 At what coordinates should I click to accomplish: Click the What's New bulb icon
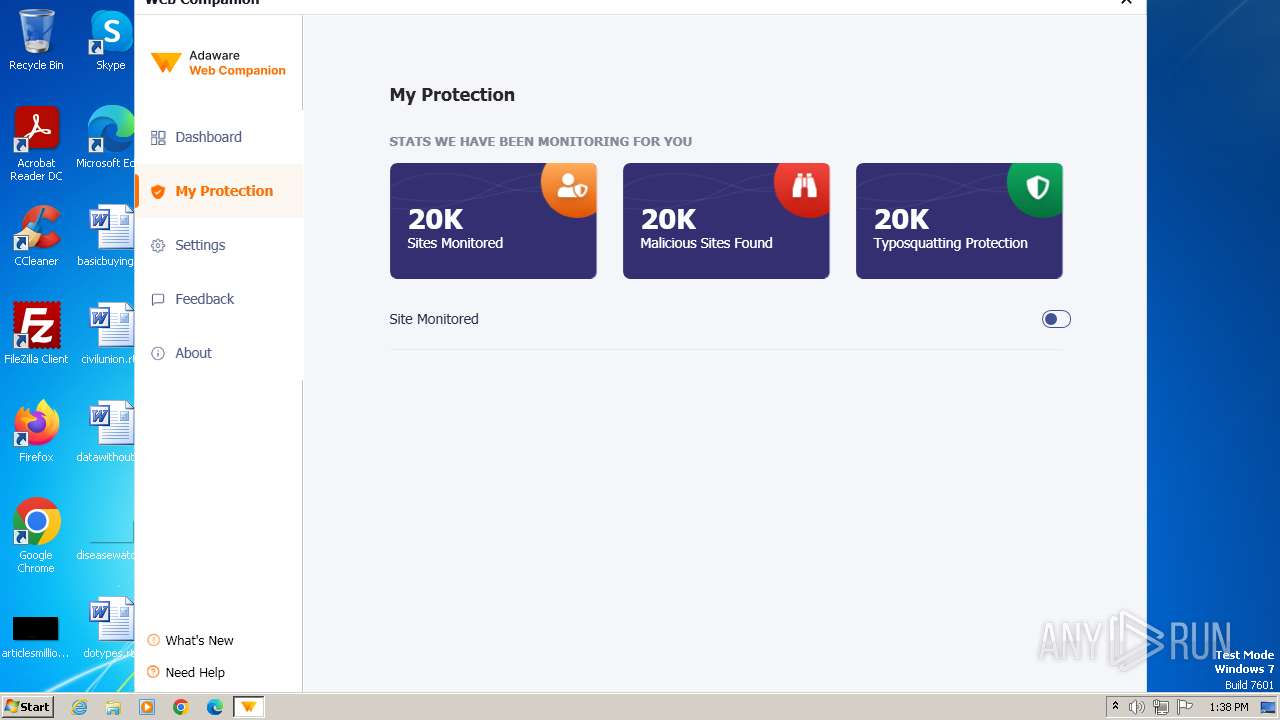tap(153, 640)
